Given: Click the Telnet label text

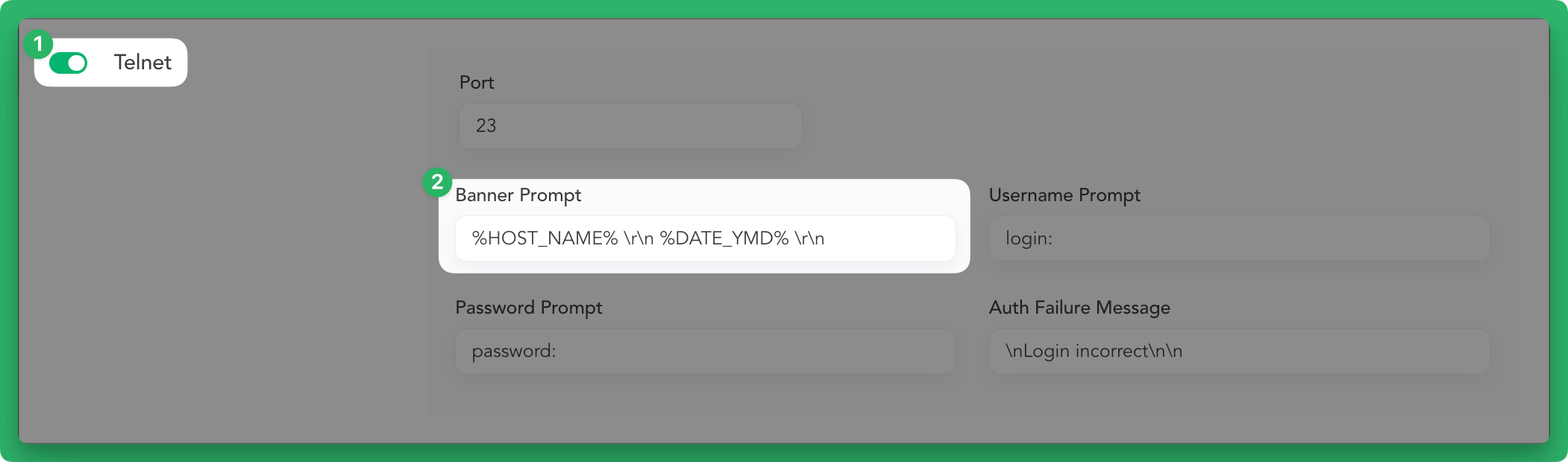Looking at the screenshot, I should (x=142, y=63).
